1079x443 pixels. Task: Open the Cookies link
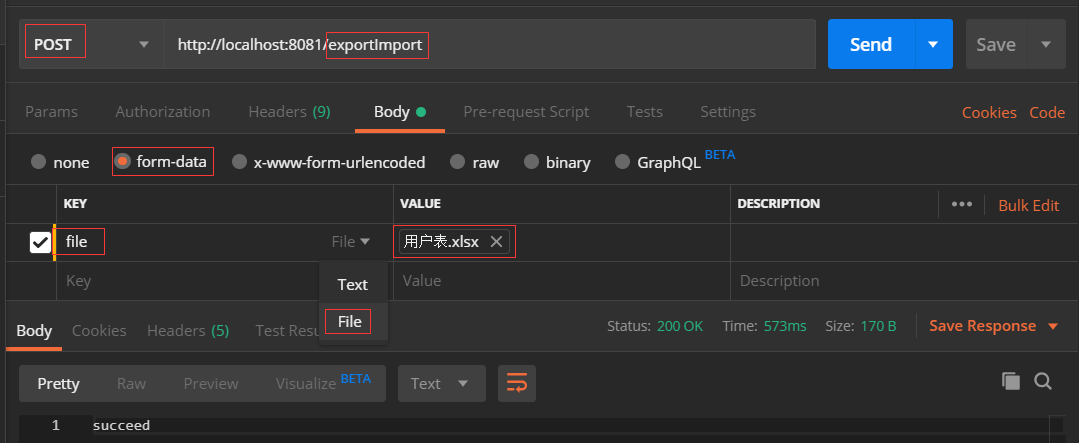click(x=989, y=113)
